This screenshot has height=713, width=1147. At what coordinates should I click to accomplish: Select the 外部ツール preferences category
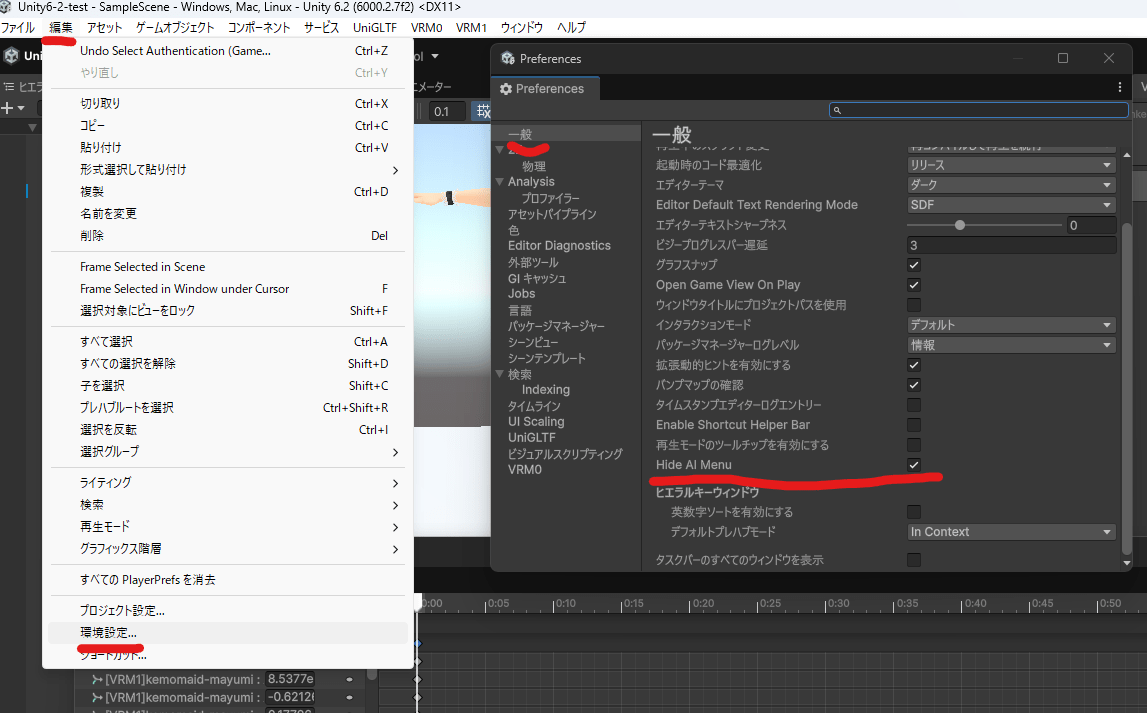(533, 262)
